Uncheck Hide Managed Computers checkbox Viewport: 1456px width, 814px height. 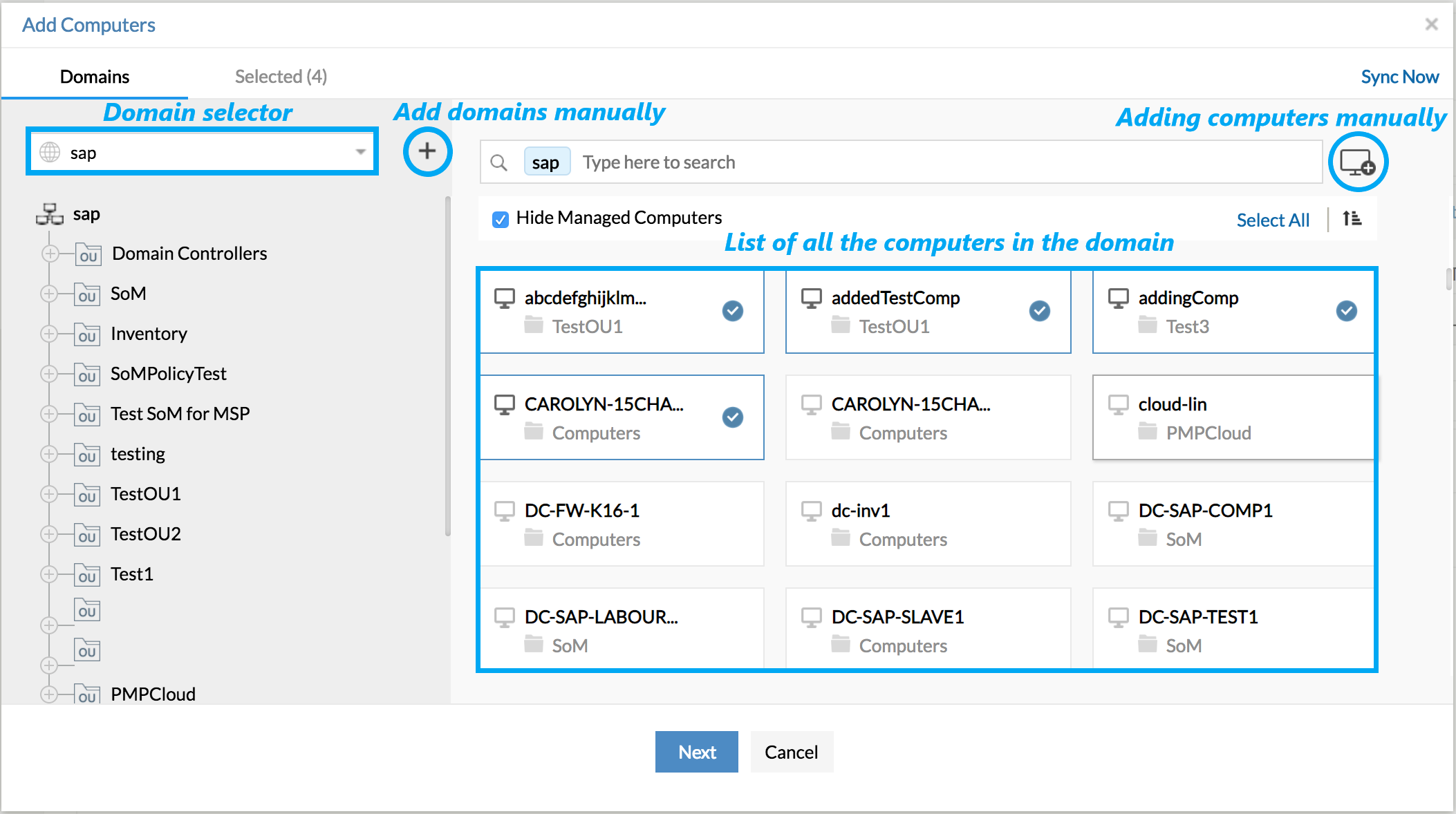click(501, 219)
